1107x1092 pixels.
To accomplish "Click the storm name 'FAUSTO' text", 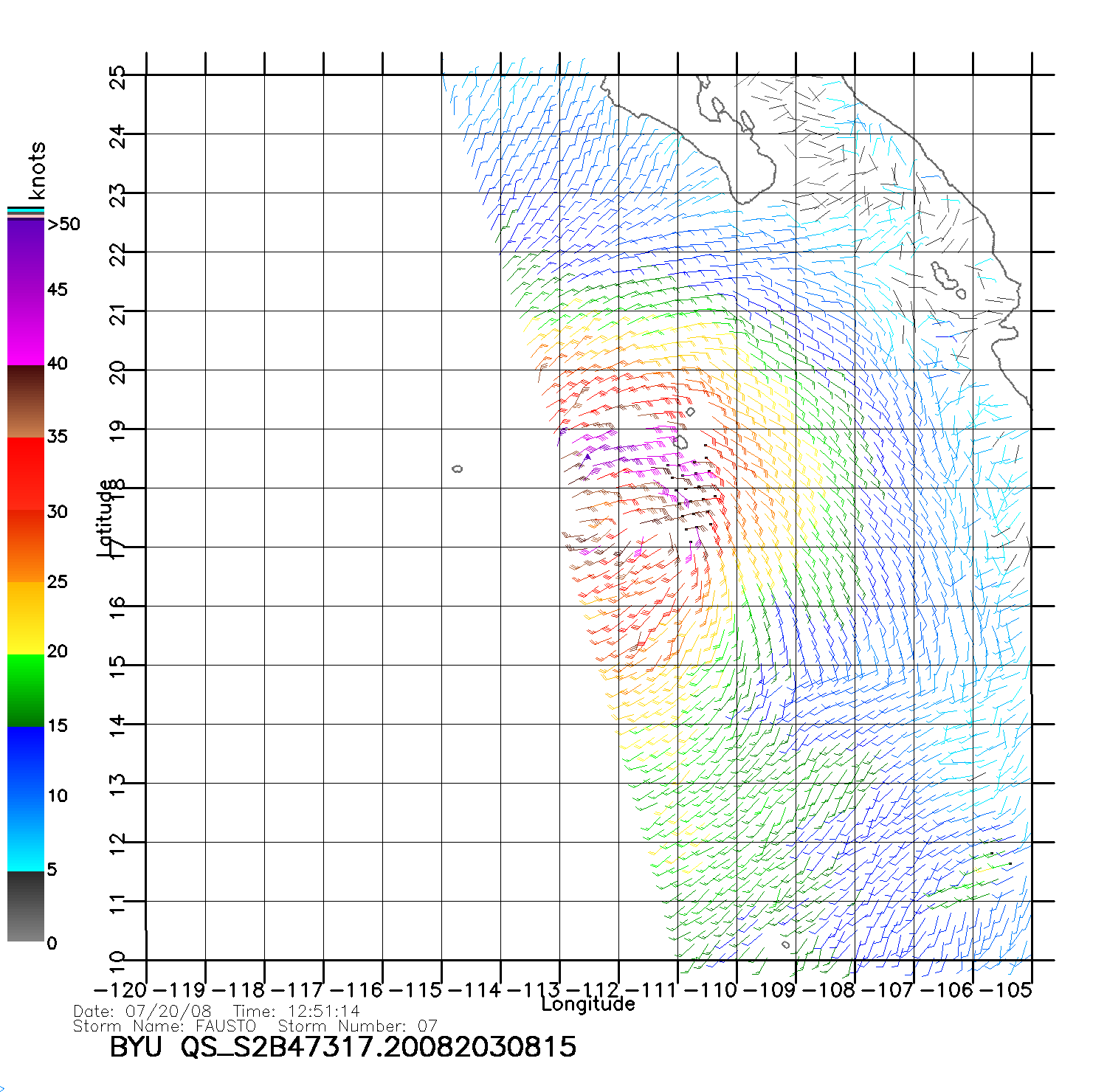I will point(226,1026).
